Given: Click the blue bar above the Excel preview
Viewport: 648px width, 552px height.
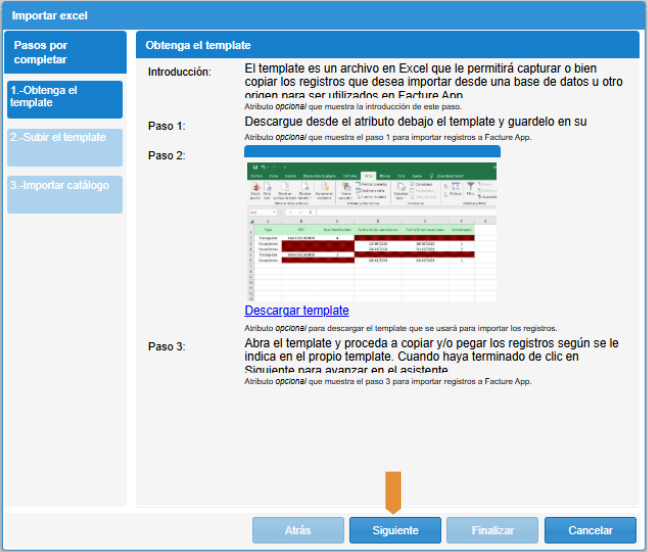Looking at the screenshot, I should 372,150.
